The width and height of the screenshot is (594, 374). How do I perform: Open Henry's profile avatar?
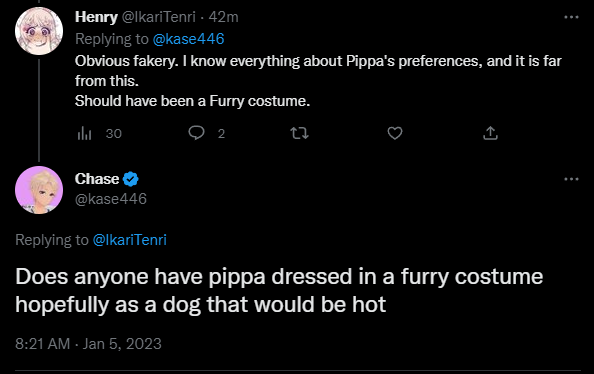[39, 31]
